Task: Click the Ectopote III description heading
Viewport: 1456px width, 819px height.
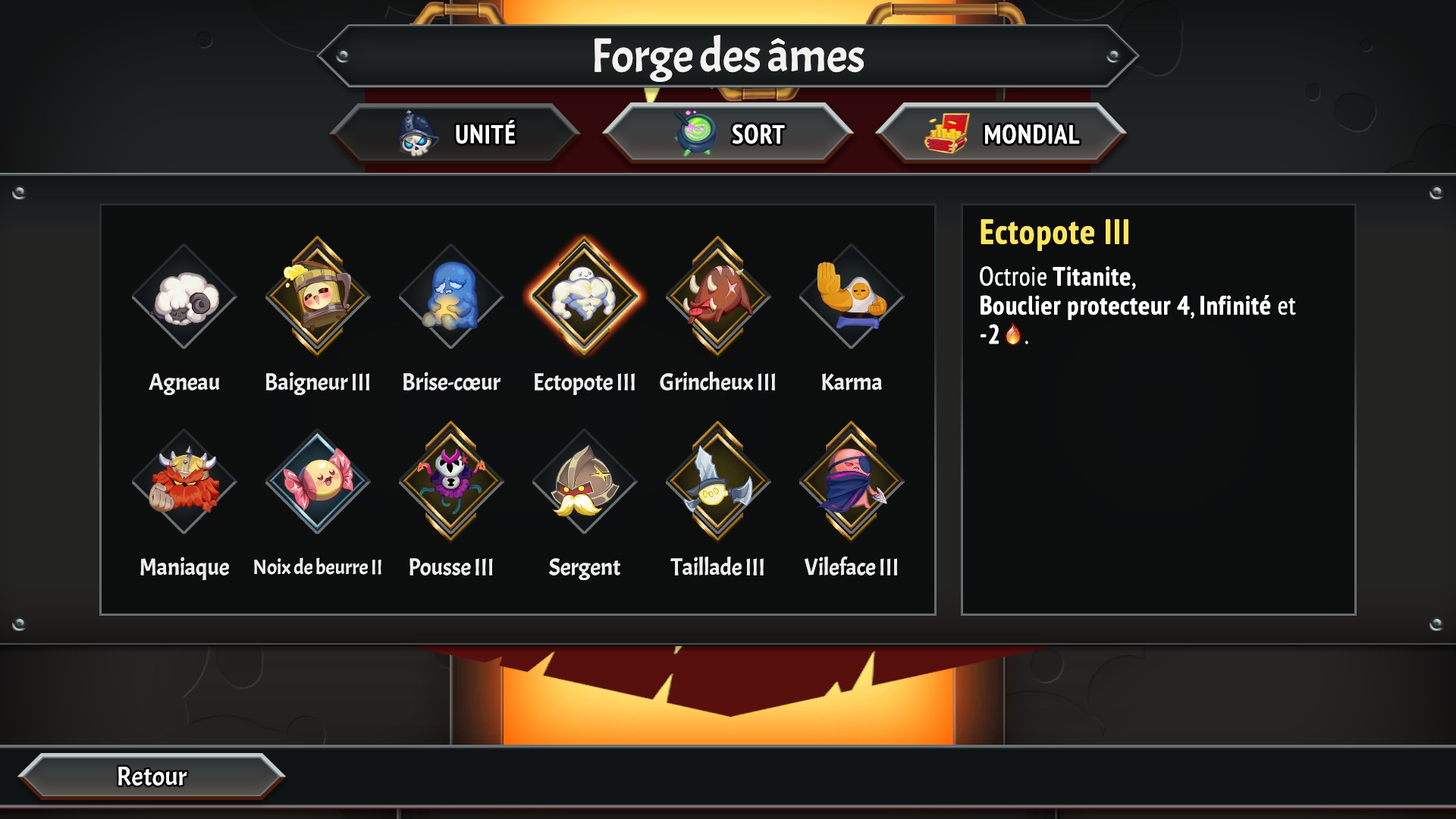Action: [x=1054, y=233]
